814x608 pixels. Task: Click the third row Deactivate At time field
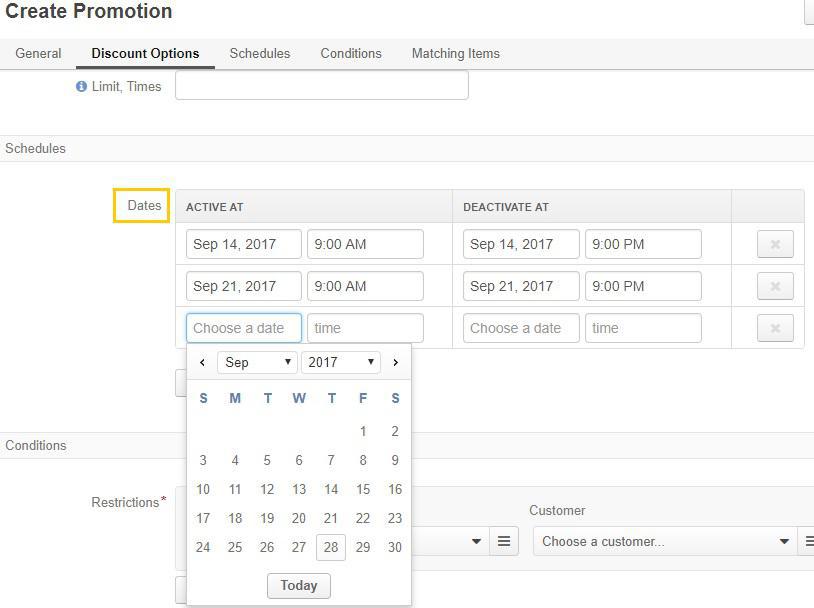click(x=643, y=328)
